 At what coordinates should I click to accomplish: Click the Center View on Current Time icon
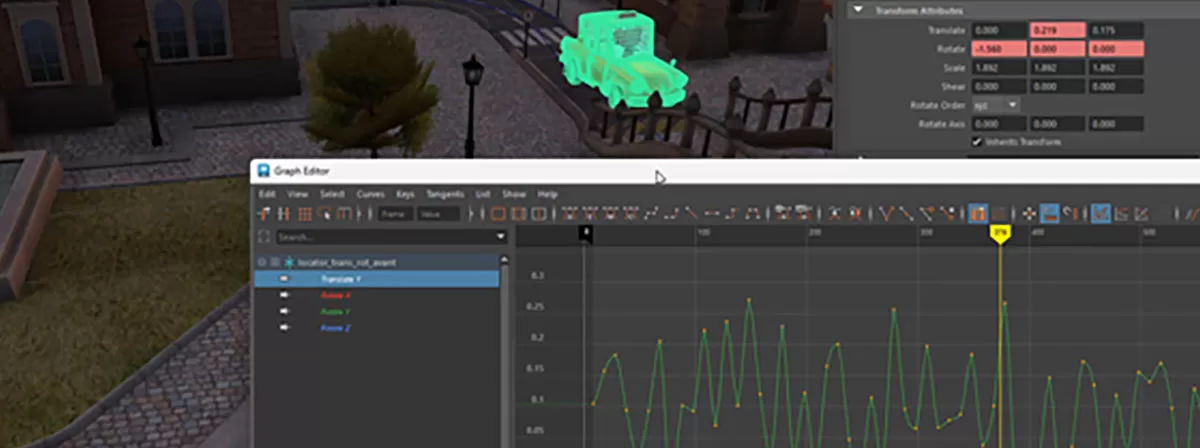[x=539, y=214]
